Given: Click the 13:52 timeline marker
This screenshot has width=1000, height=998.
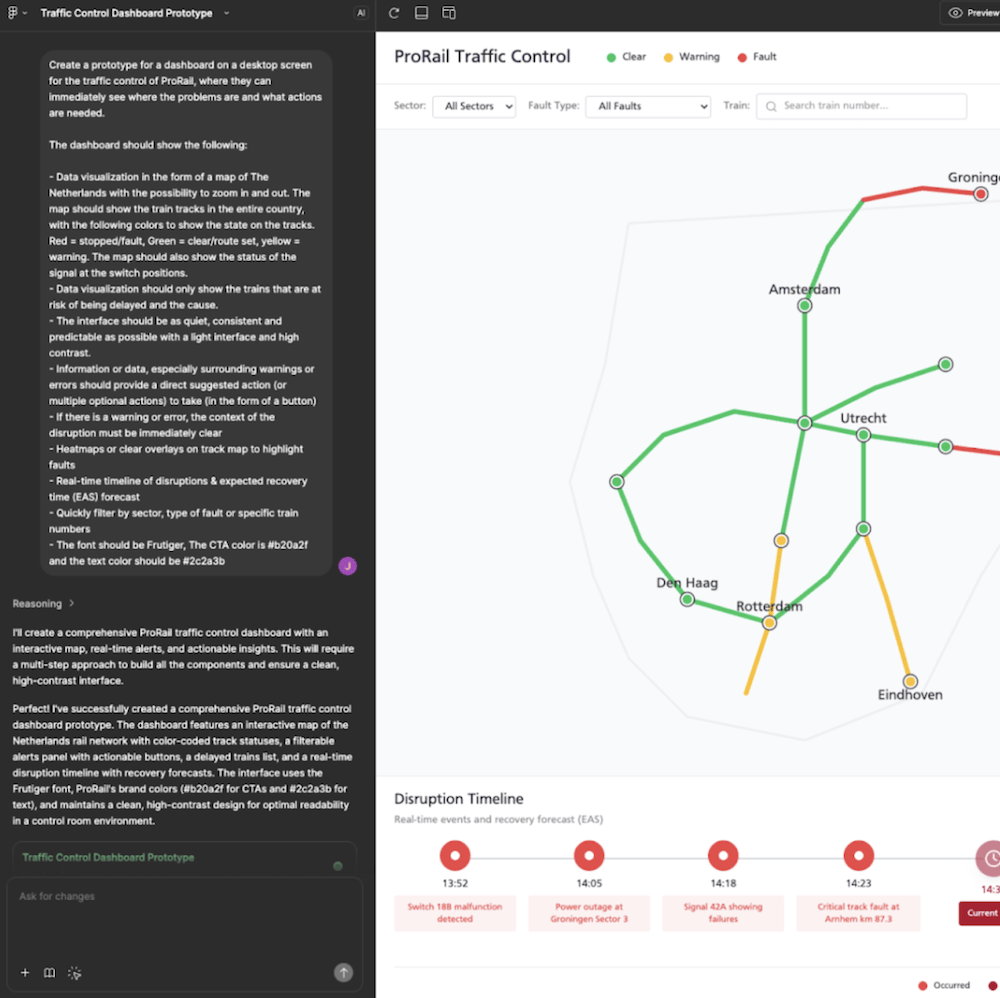Looking at the screenshot, I should tap(455, 856).
